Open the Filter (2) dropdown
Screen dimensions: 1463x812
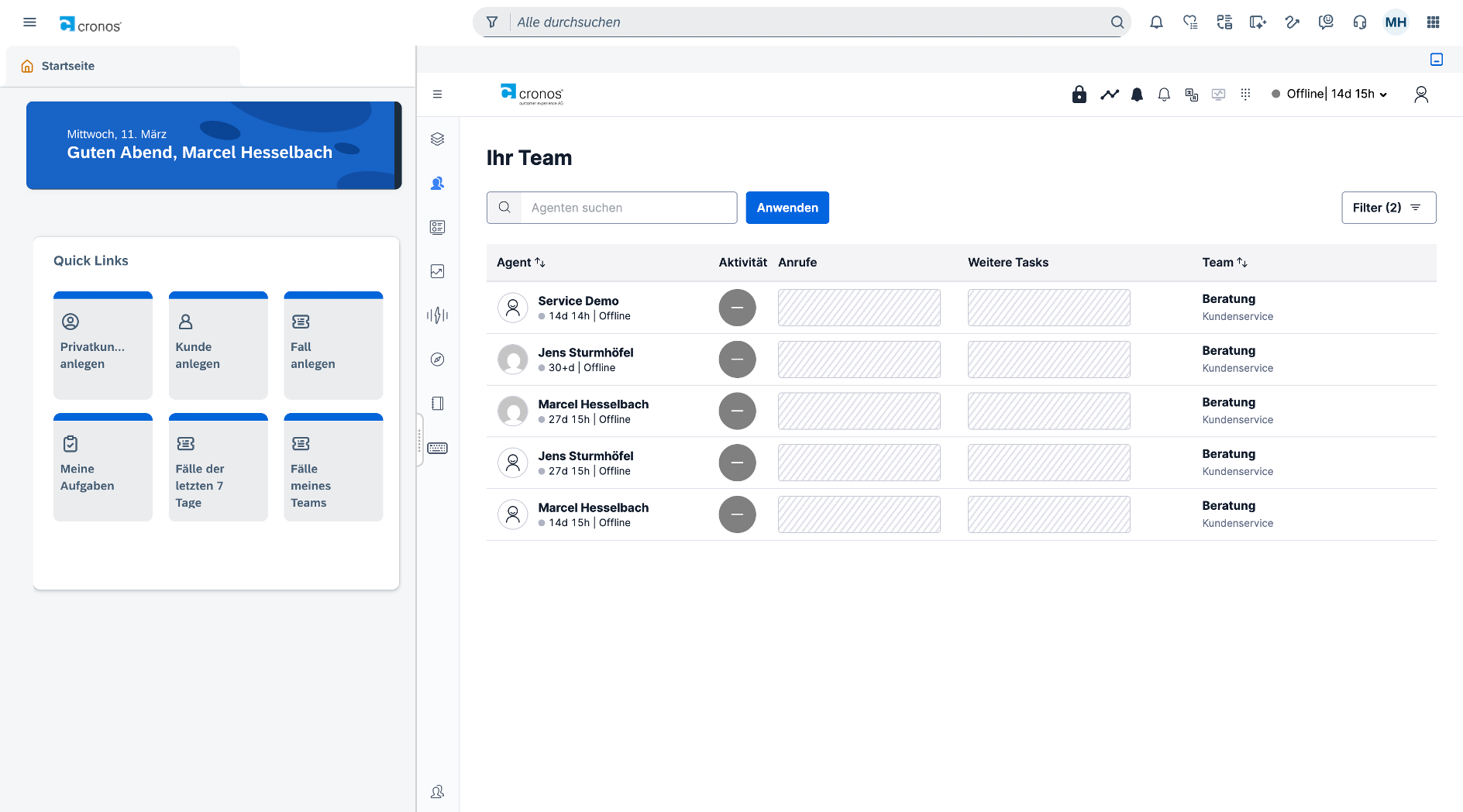1389,208
